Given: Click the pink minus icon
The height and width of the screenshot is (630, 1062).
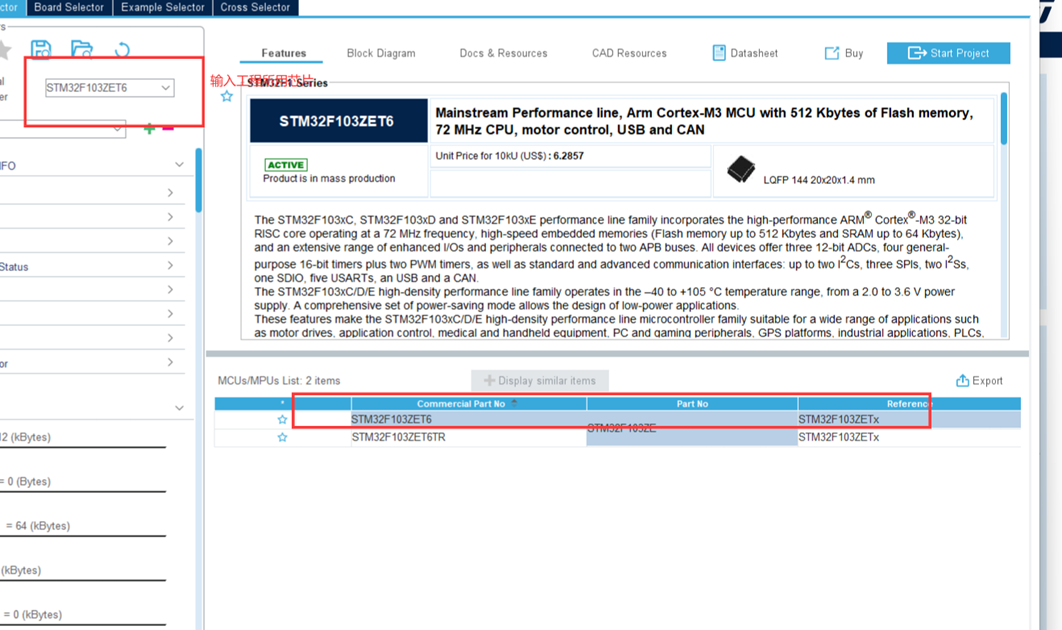Looking at the screenshot, I should 168,128.
